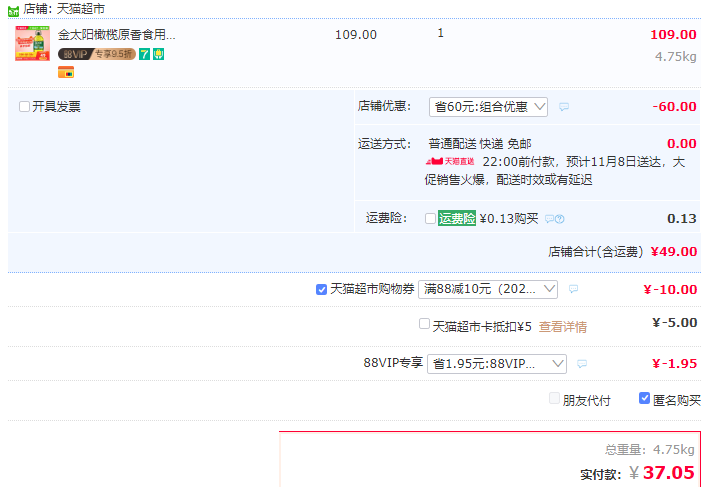703x487 pixels.
Task: Check the 开具发票 invoice checkbox
Action: [24, 106]
